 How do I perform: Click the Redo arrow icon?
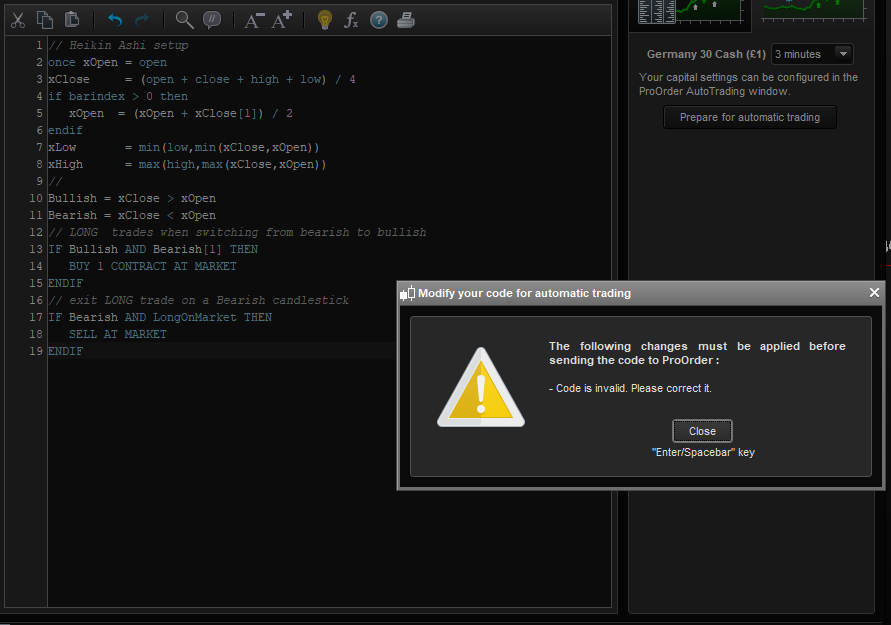142,20
